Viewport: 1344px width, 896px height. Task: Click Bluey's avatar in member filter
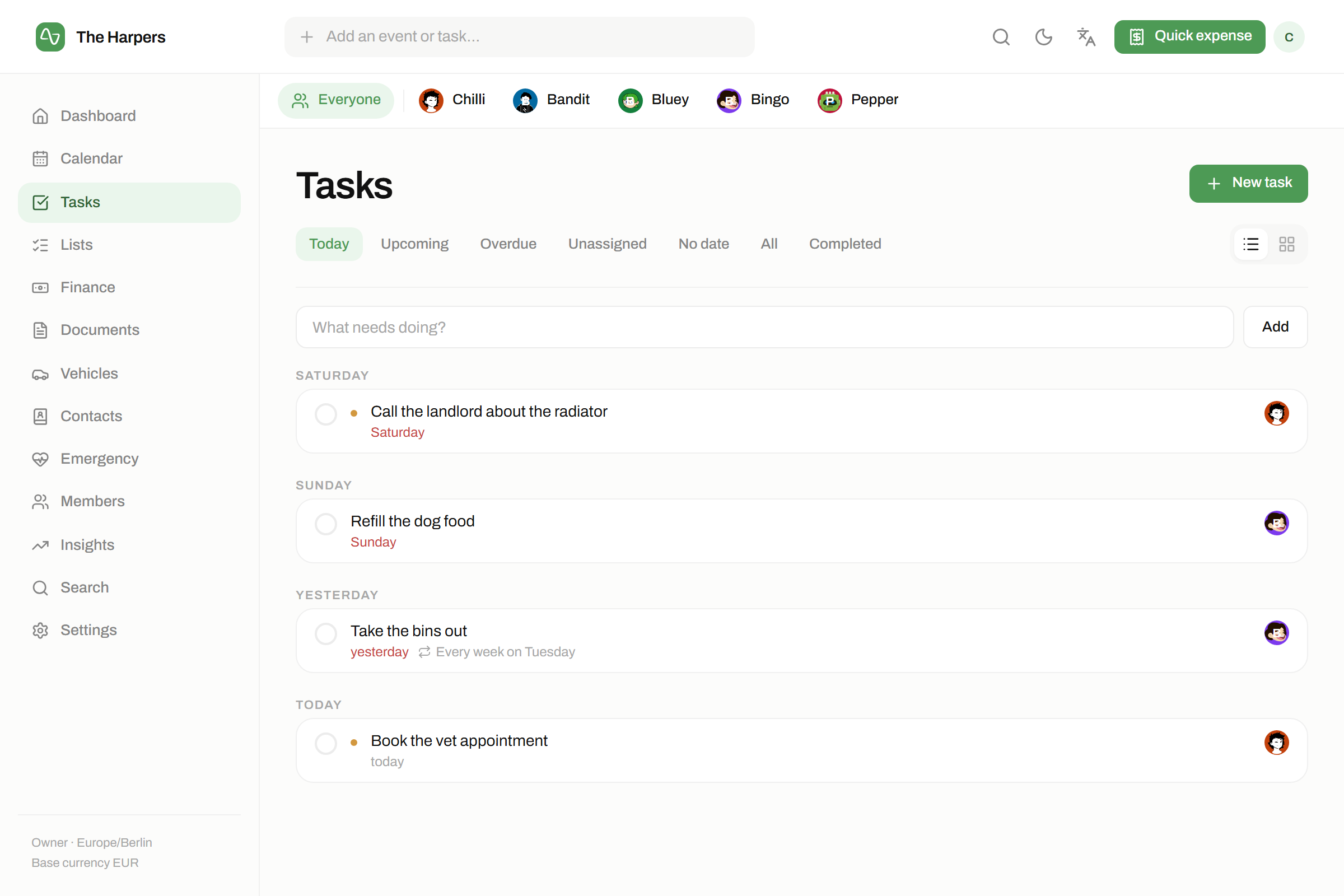(631, 101)
